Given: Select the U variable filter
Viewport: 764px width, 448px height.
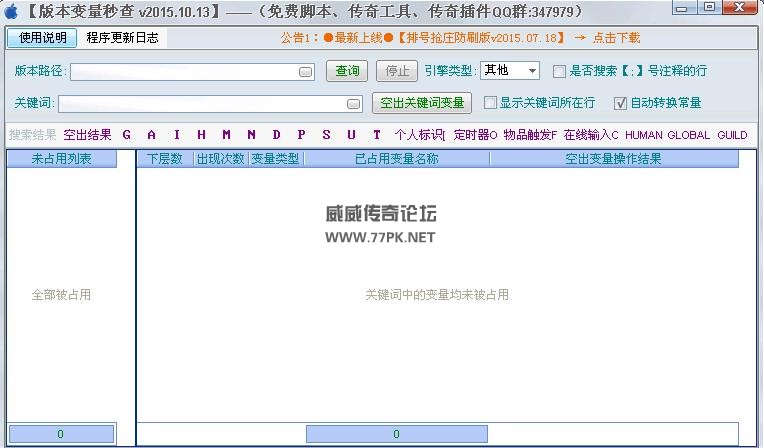Looking at the screenshot, I should click(351, 135).
